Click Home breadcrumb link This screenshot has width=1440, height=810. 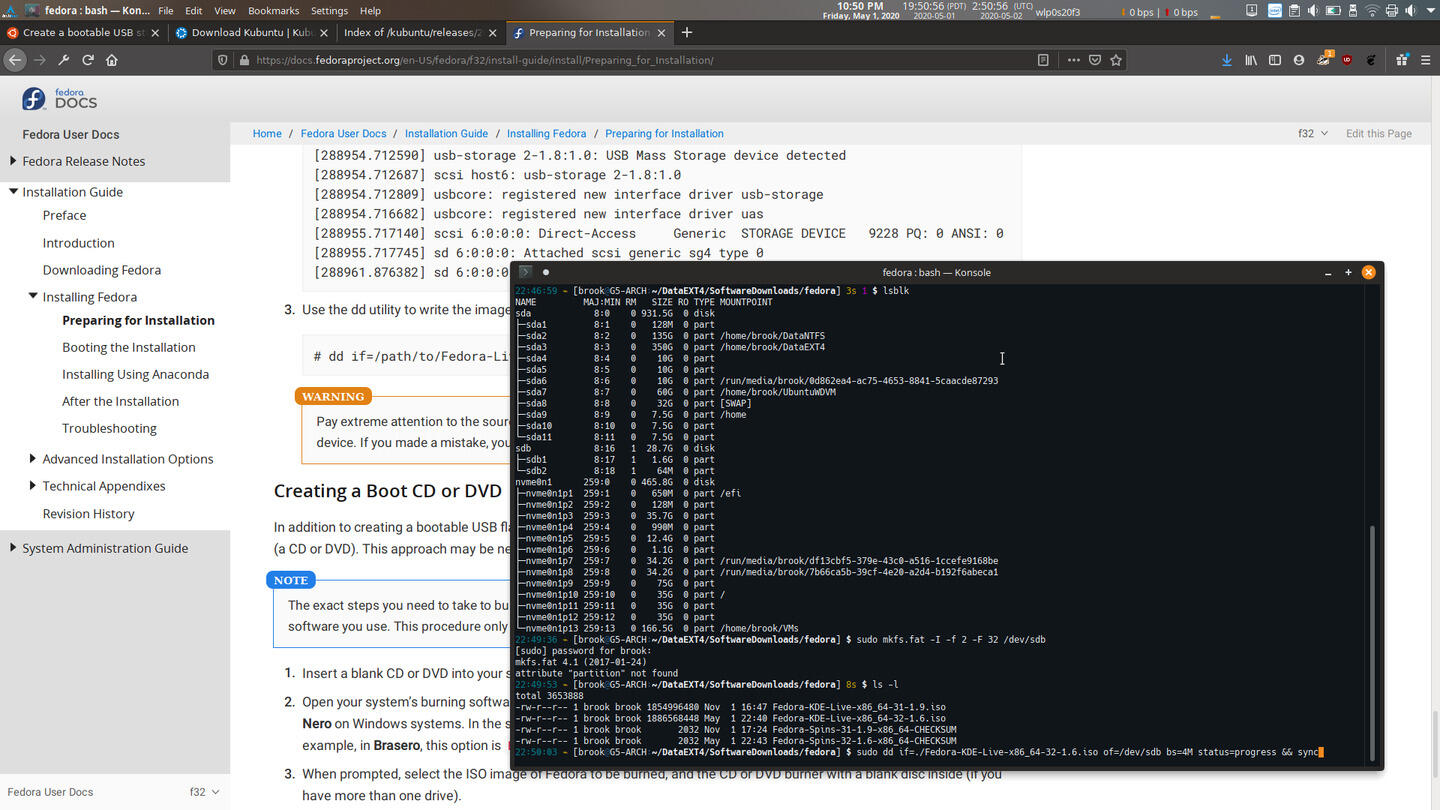(267, 133)
